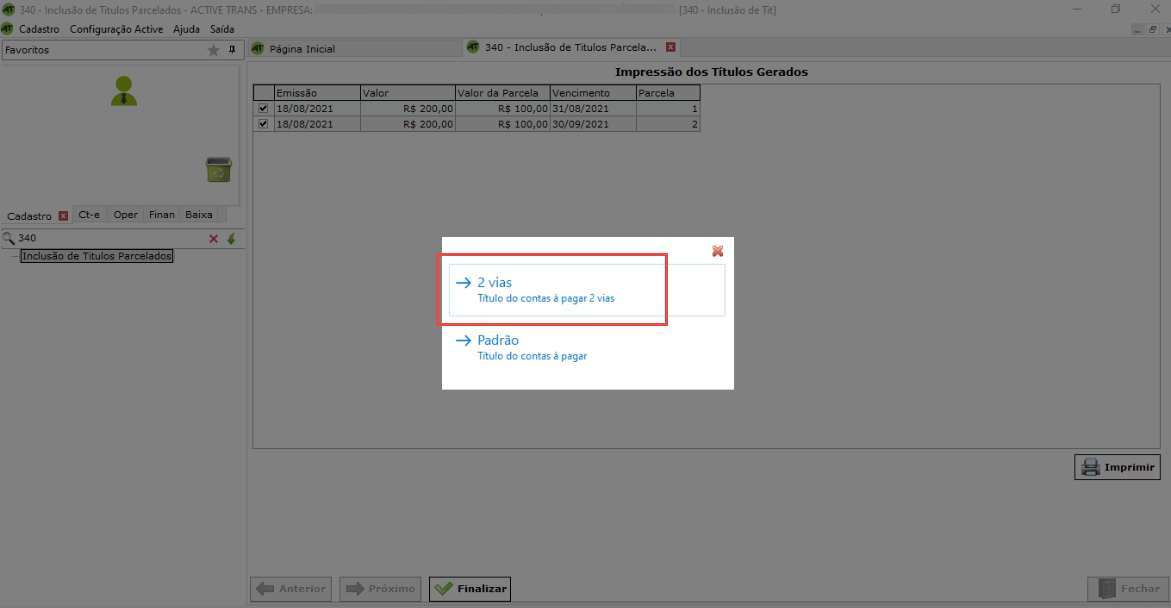Screen dimensions: 1171x608
Task: Close the 340 Inclusão de Títulos tab
Action: (671, 48)
